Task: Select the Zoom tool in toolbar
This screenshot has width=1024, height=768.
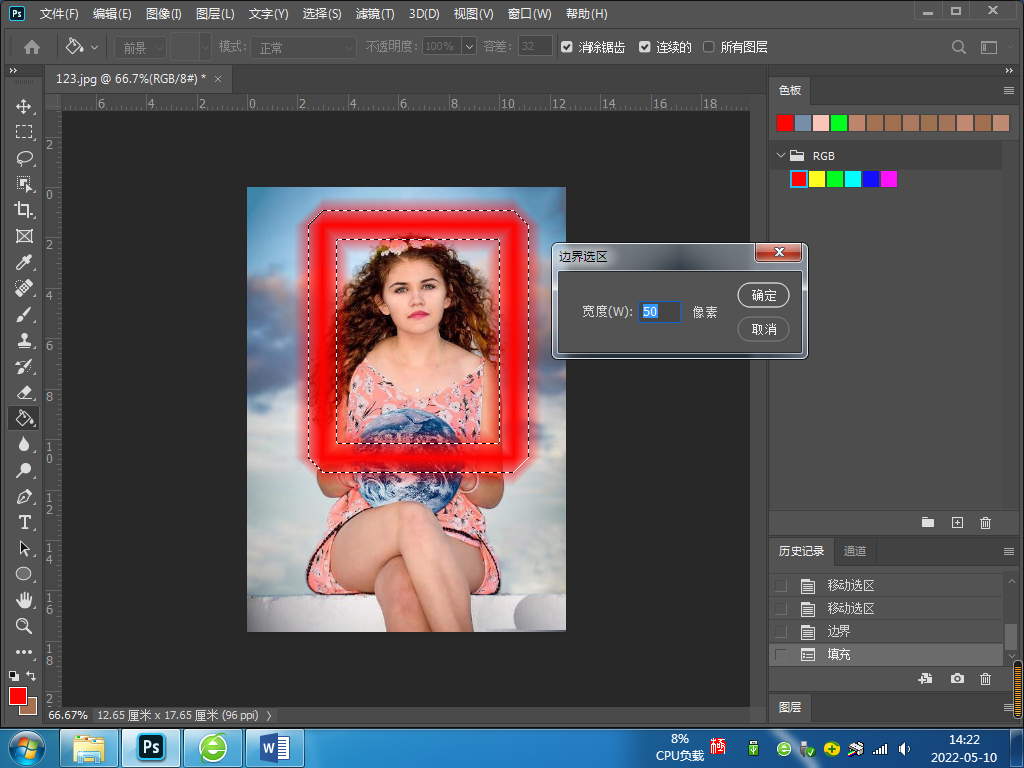Action: coord(24,626)
